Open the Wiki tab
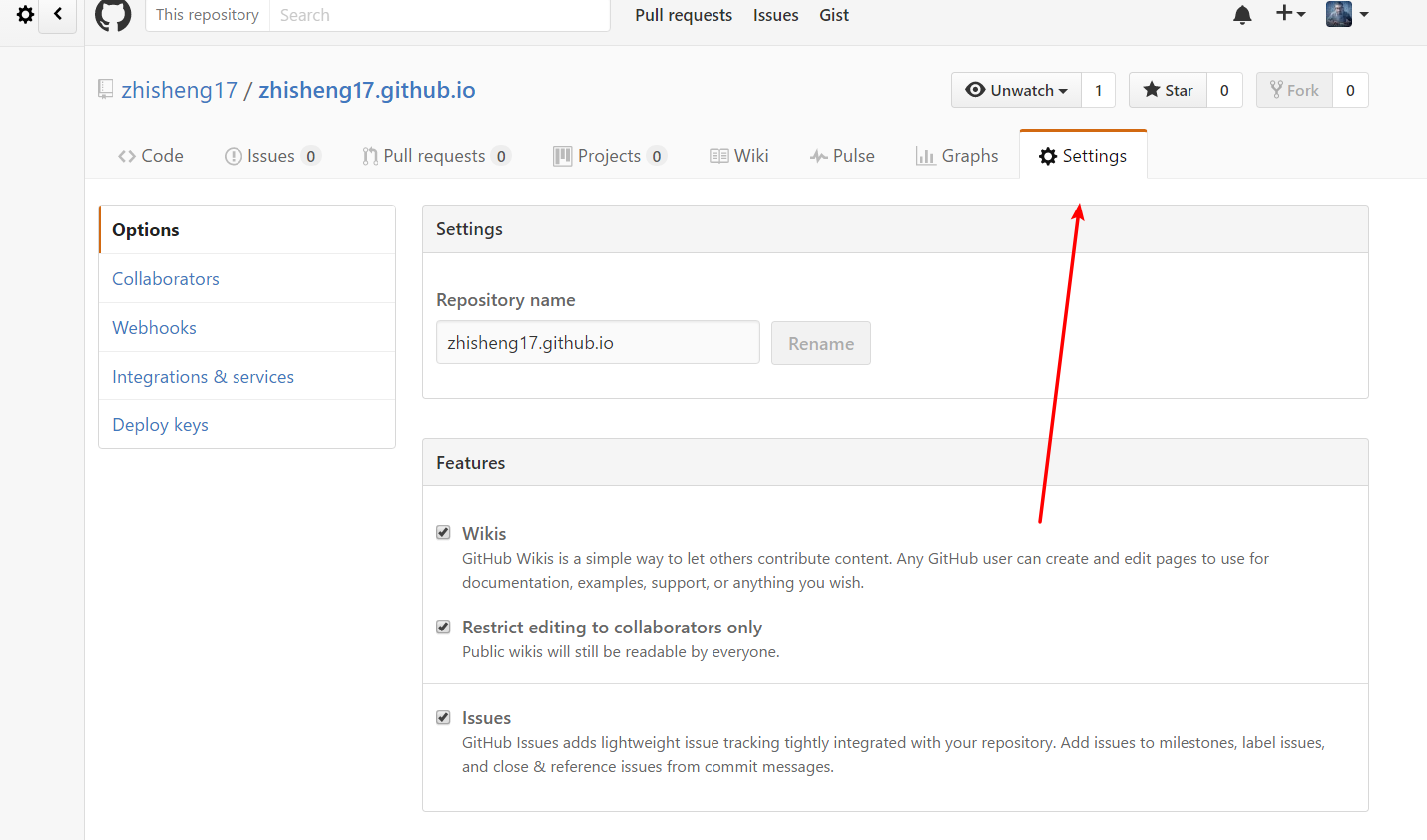1427x840 pixels. tap(739, 156)
